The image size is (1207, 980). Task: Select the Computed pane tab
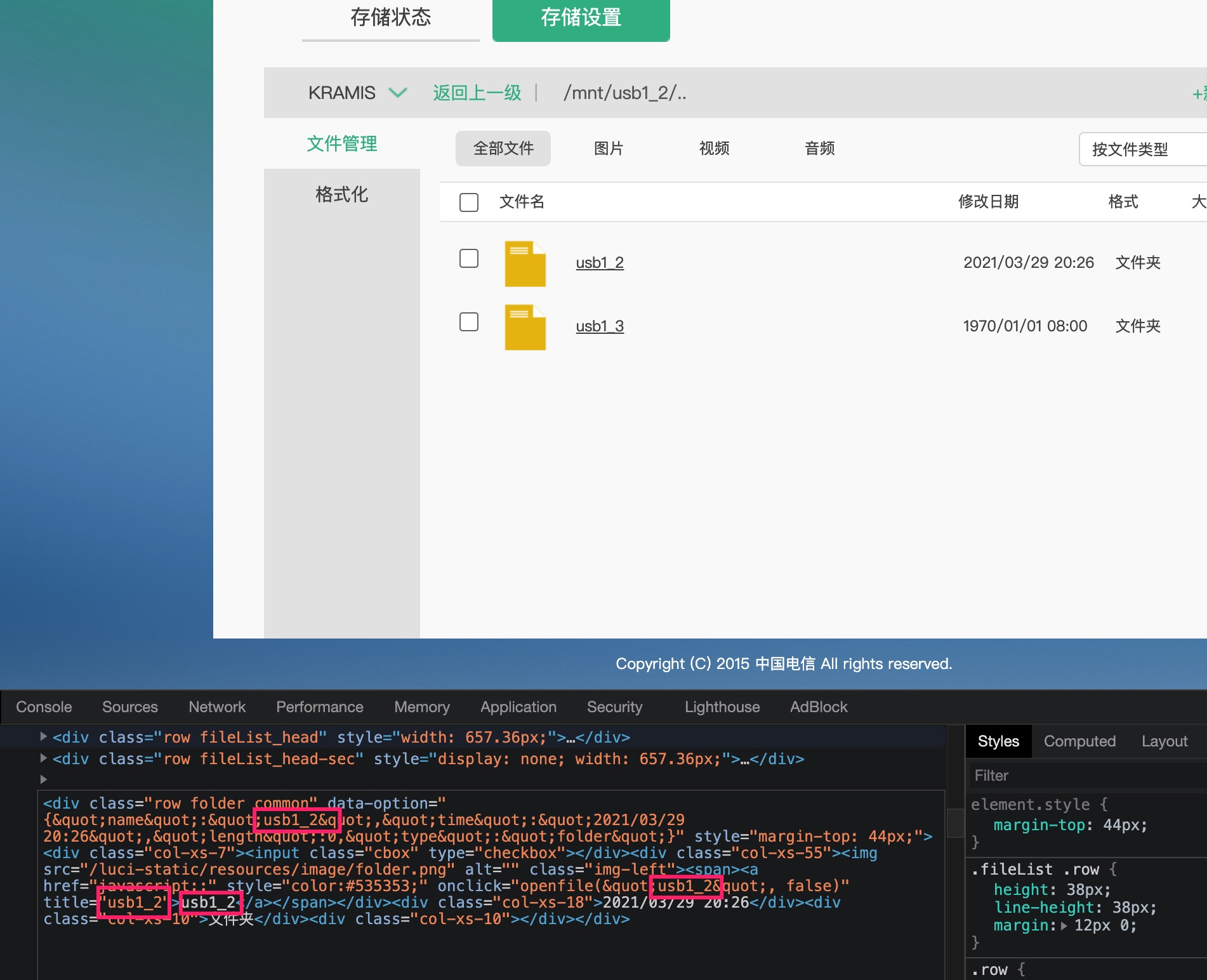[1079, 741]
